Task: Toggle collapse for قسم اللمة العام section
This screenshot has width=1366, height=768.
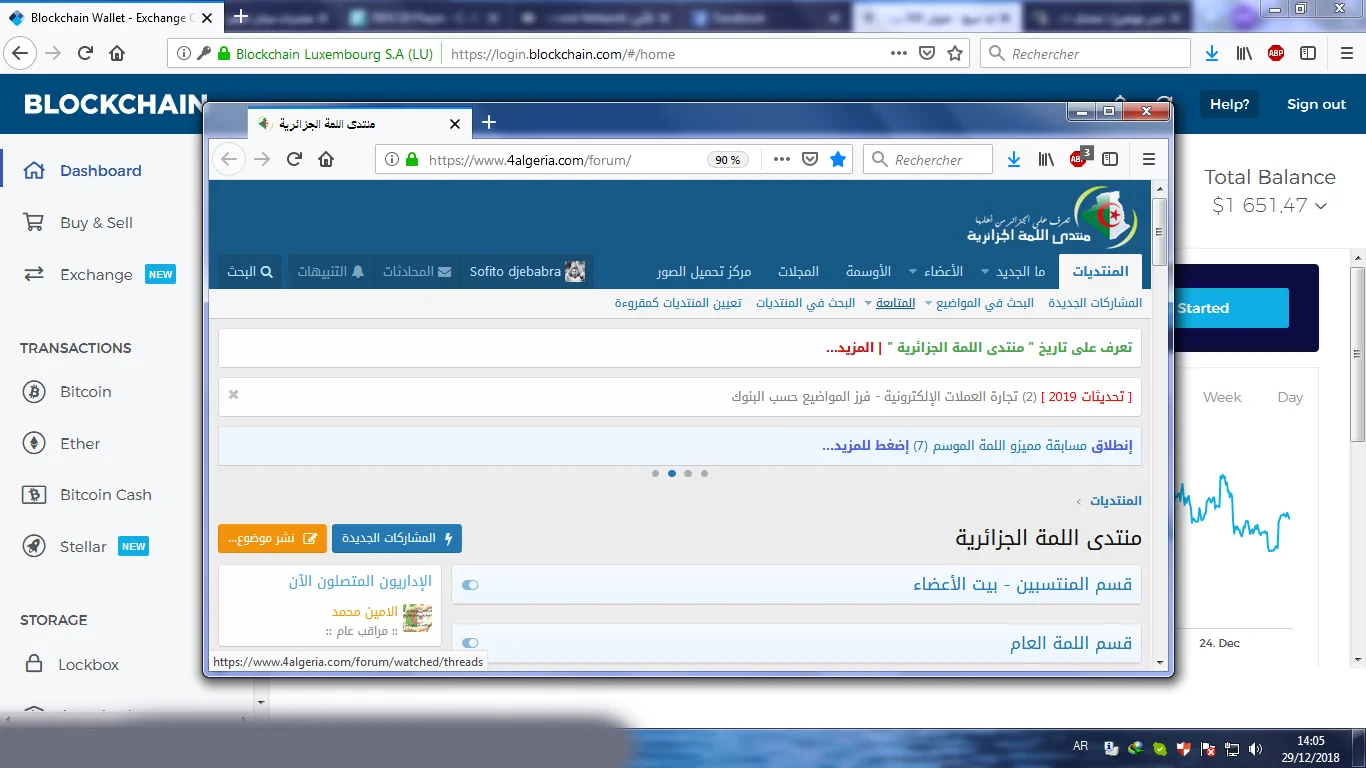Action: click(470, 643)
